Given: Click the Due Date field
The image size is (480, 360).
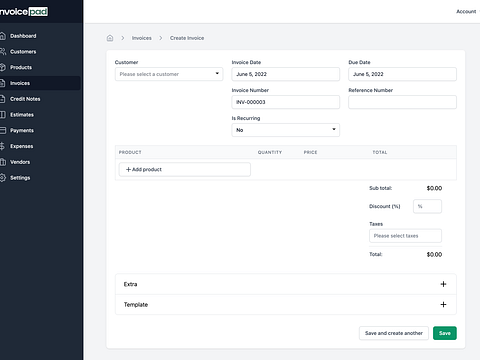Looking at the screenshot, I should 402,74.
